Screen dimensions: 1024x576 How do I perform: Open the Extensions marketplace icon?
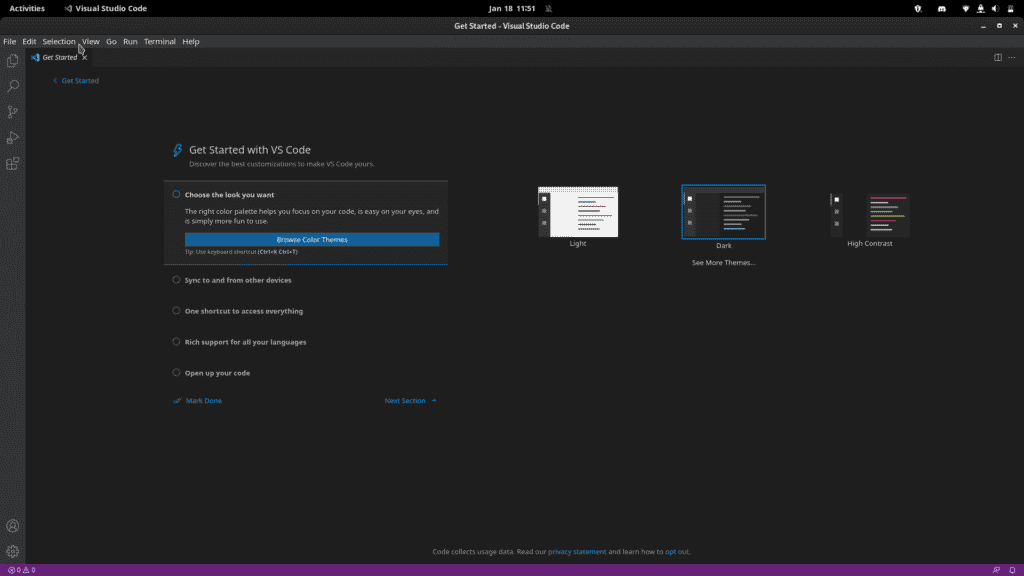click(x=11, y=163)
